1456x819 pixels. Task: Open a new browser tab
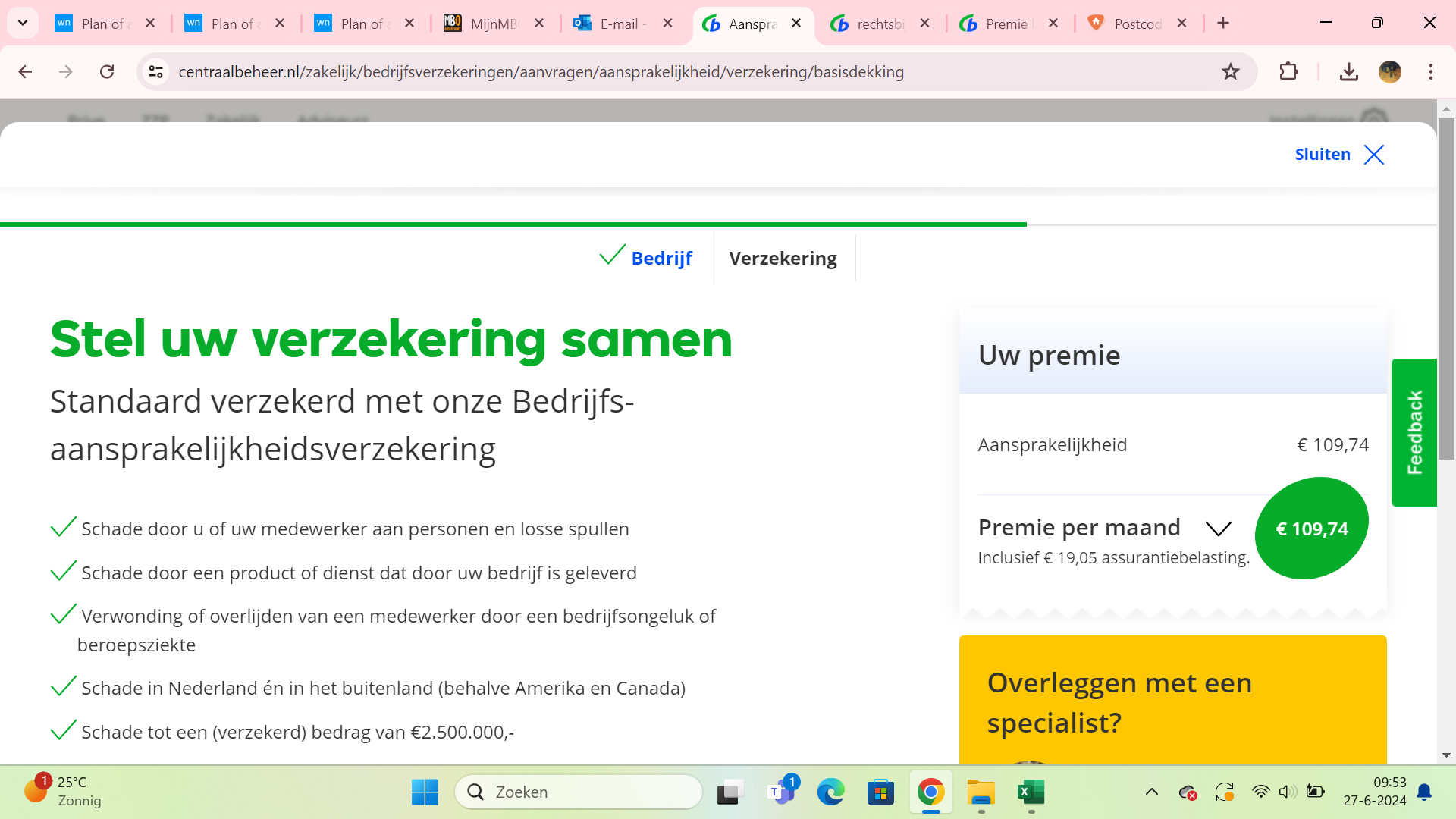pos(1223,24)
